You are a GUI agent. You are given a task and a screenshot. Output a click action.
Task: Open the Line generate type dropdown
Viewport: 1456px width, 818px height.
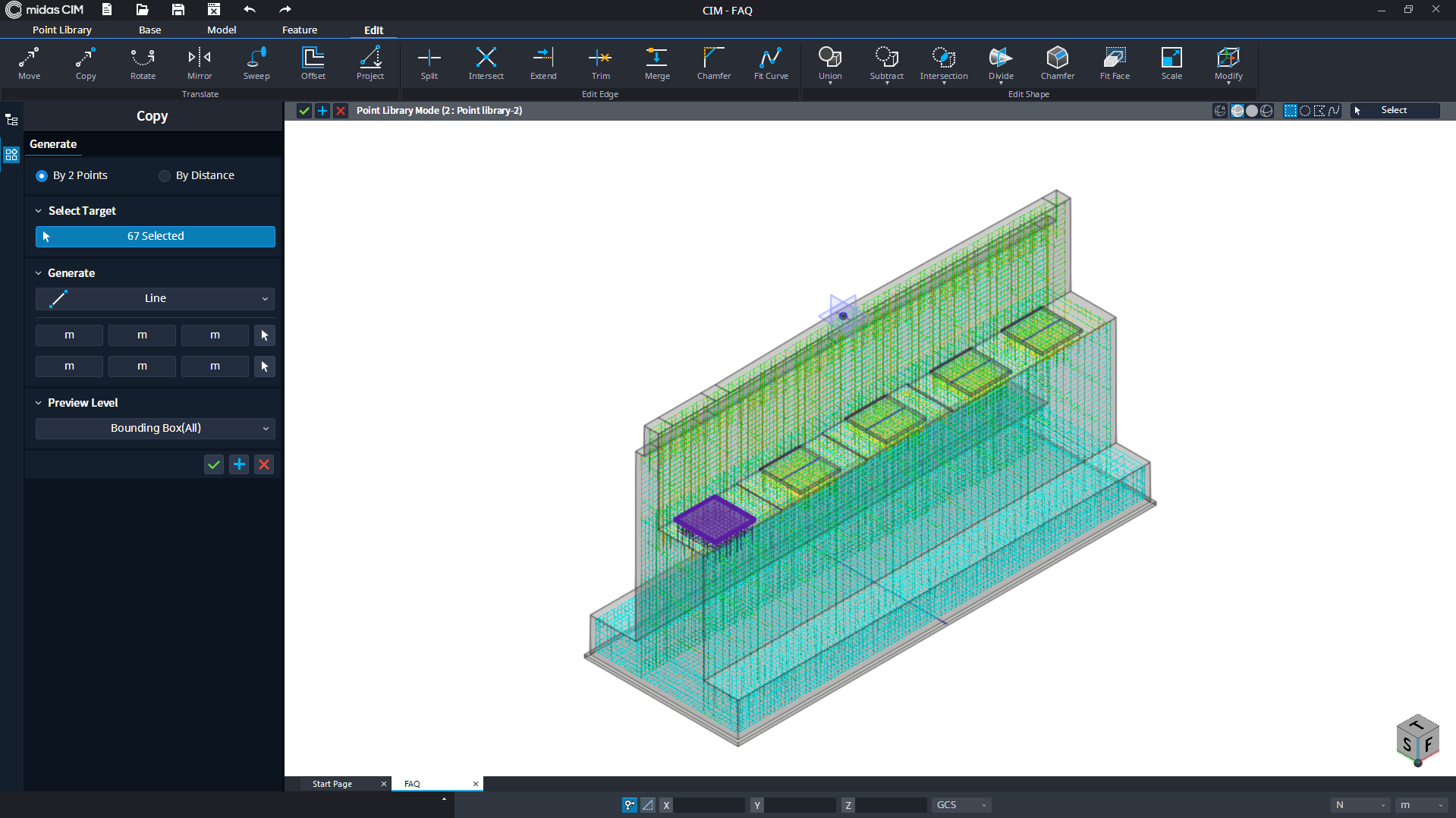pyautogui.click(x=155, y=299)
